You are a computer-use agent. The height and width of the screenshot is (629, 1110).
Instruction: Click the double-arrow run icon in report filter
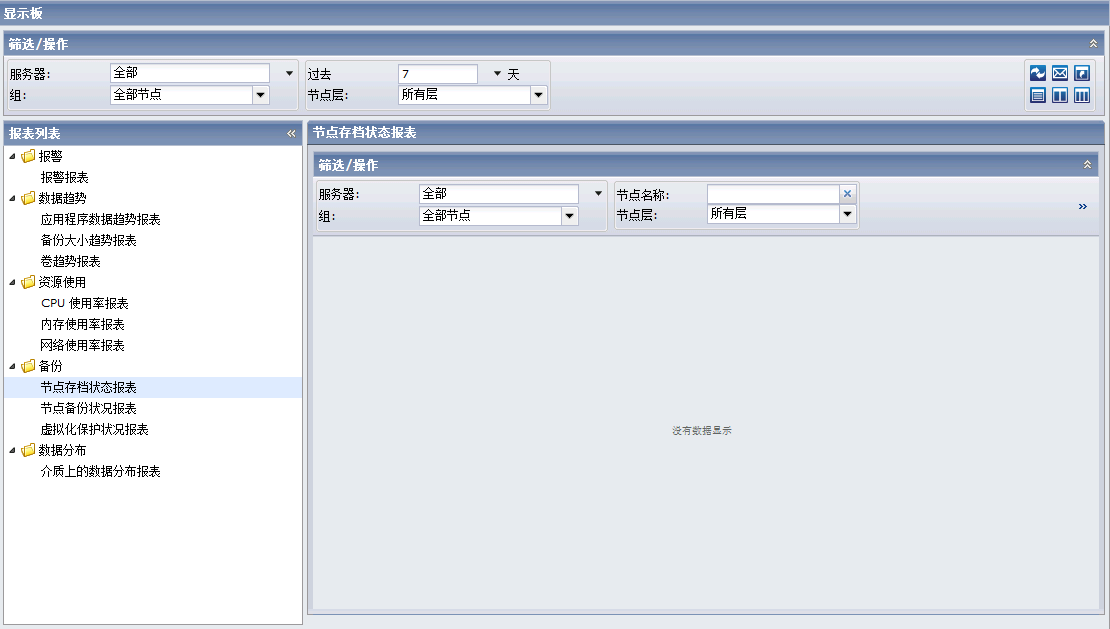(x=1082, y=206)
